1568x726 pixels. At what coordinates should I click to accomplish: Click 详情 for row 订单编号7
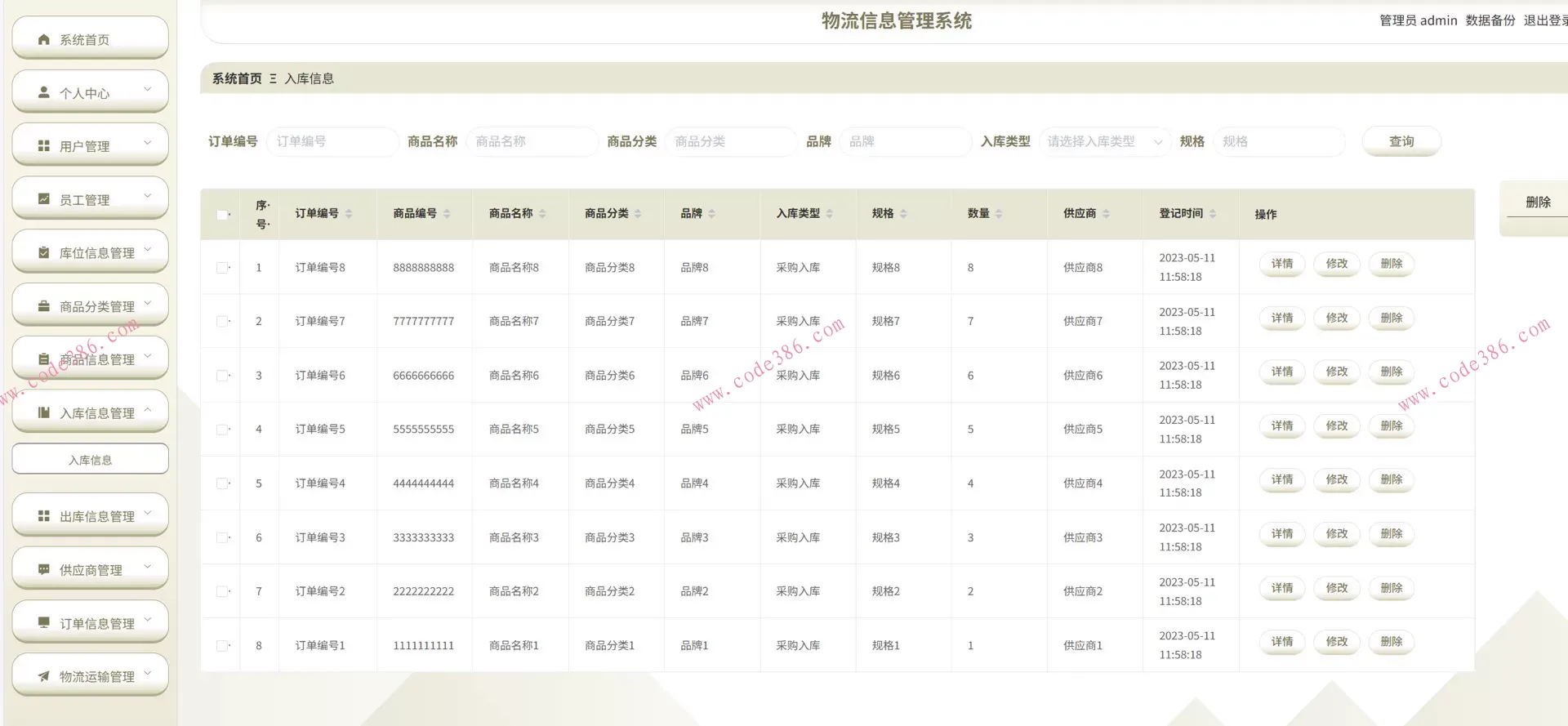pyautogui.click(x=1281, y=318)
